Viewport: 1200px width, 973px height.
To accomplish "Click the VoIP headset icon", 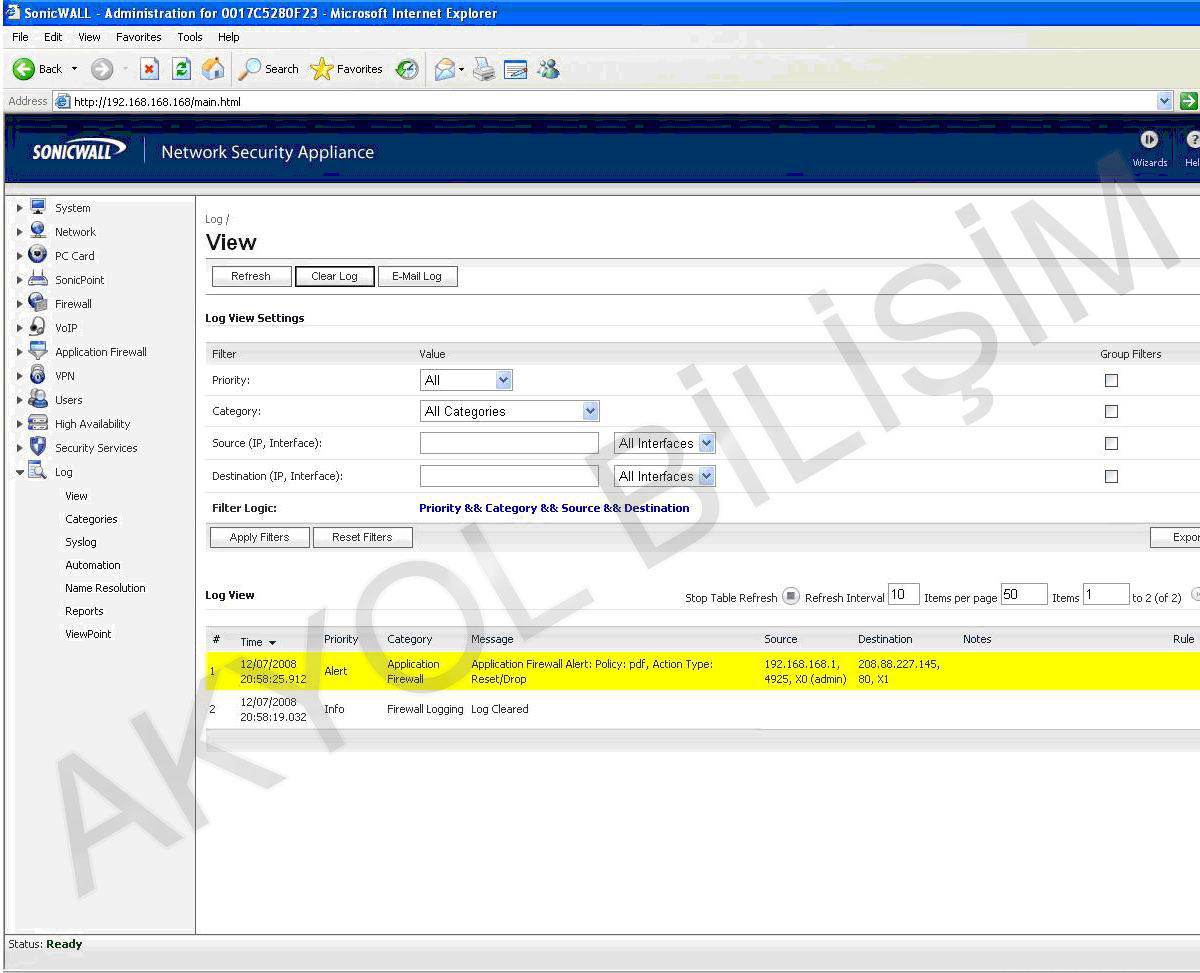I will [x=38, y=327].
